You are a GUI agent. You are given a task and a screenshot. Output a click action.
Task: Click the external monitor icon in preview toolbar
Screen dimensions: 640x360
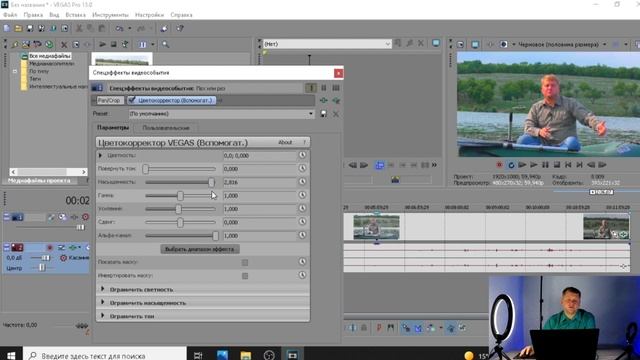pos(475,44)
